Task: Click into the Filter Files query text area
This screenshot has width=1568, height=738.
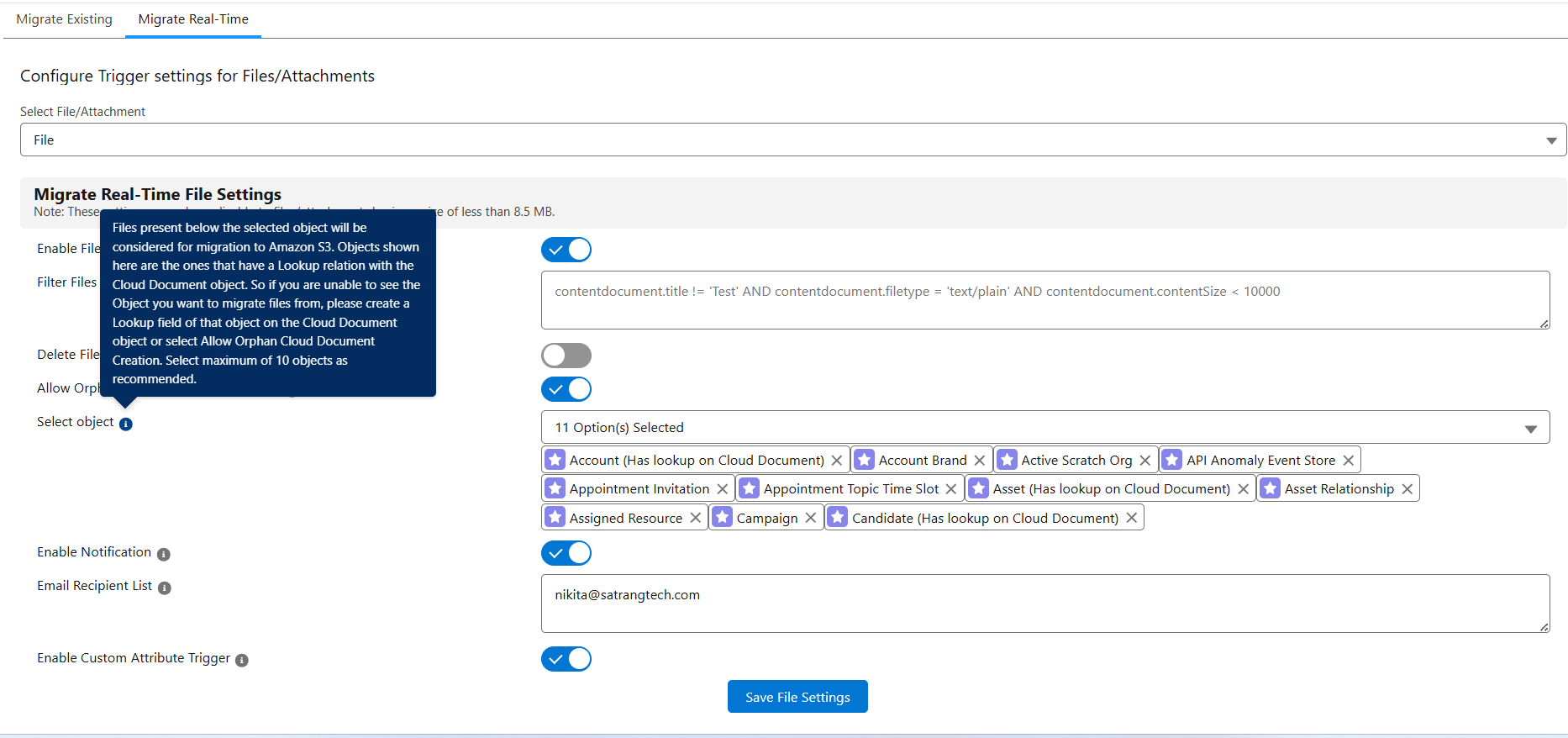Action: 1045,300
